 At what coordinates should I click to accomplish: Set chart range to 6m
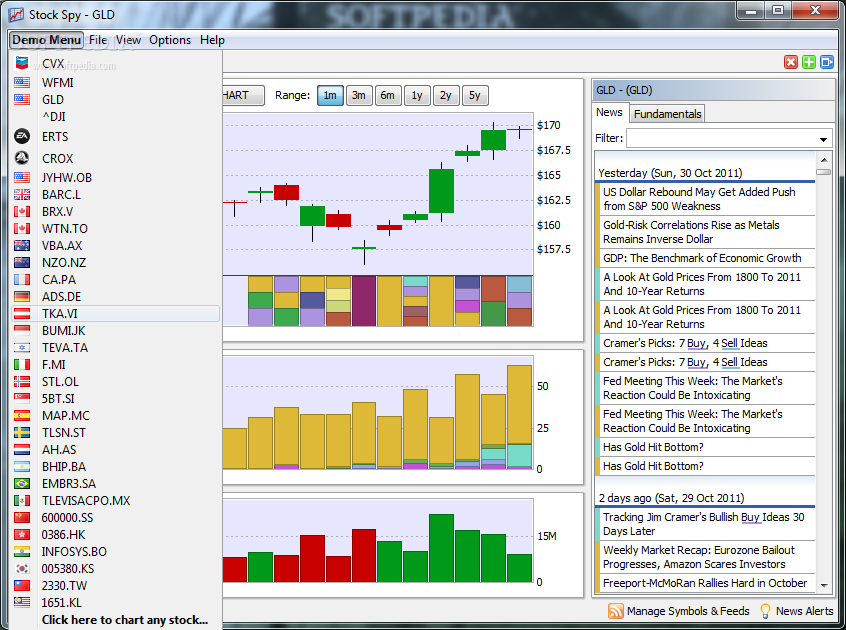point(387,95)
